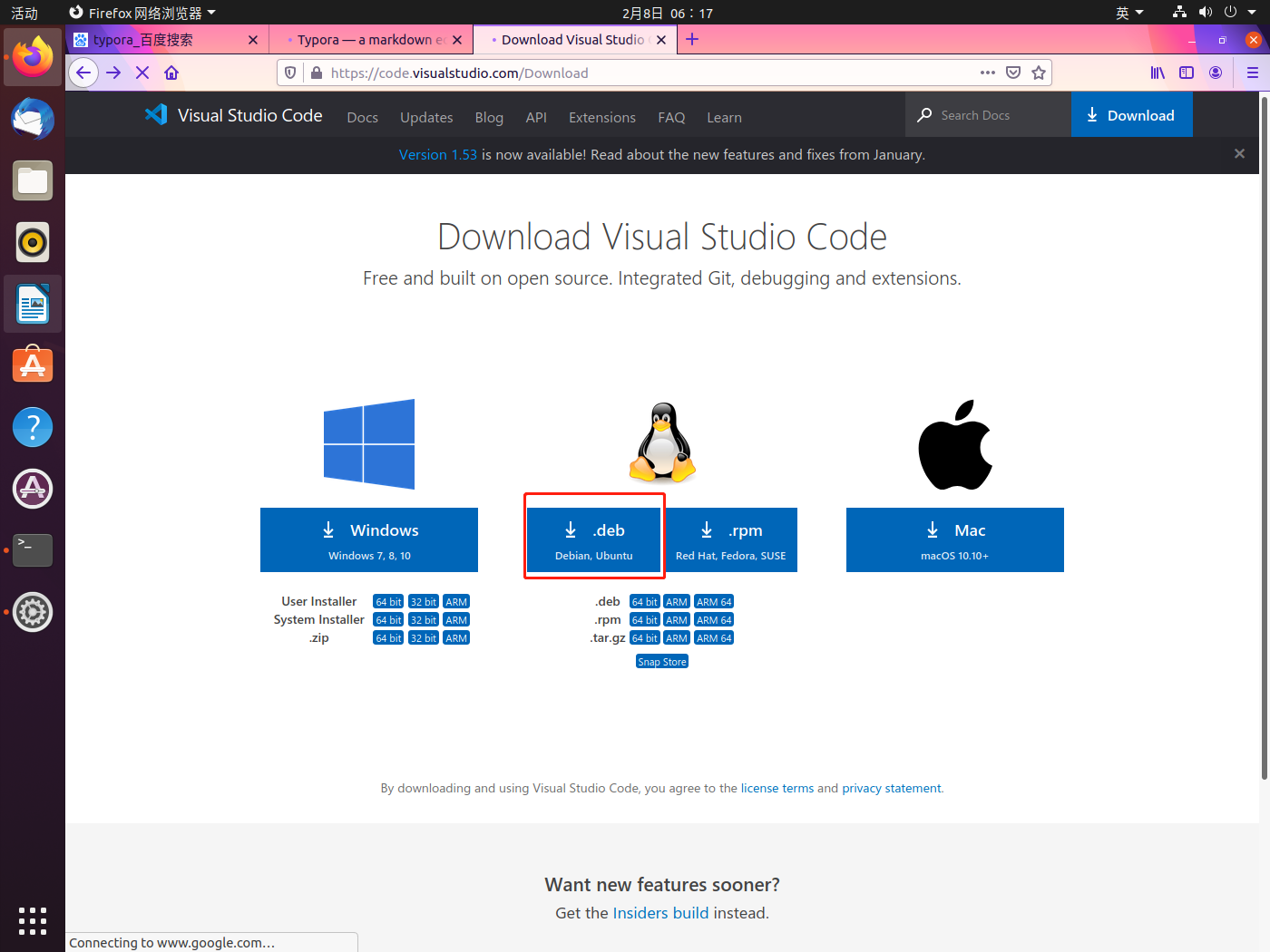Click the Visual Studio Code logo
The width and height of the screenshot is (1270, 952).
click(234, 115)
